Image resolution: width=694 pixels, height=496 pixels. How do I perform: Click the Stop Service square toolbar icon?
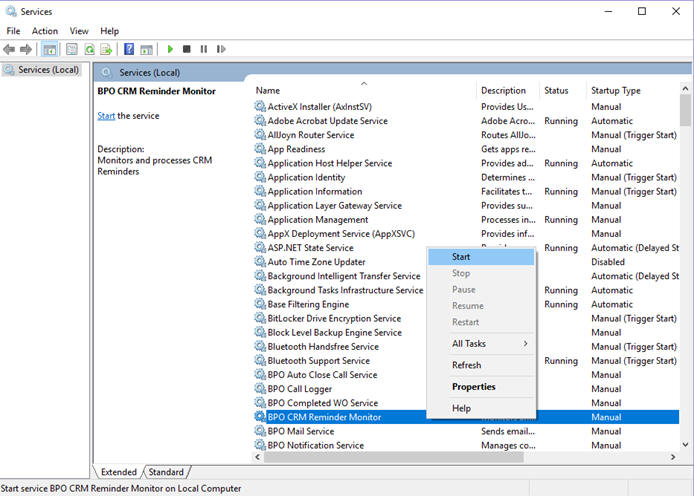187,49
